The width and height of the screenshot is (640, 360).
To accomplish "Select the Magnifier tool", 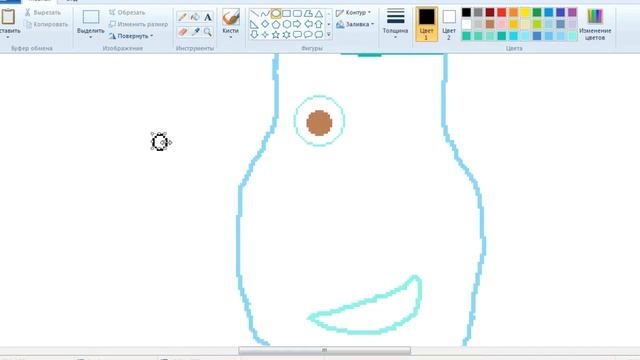I will pos(208,32).
